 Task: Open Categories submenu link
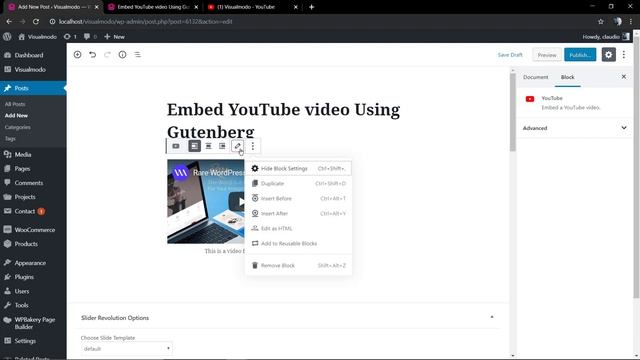click(x=18, y=127)
